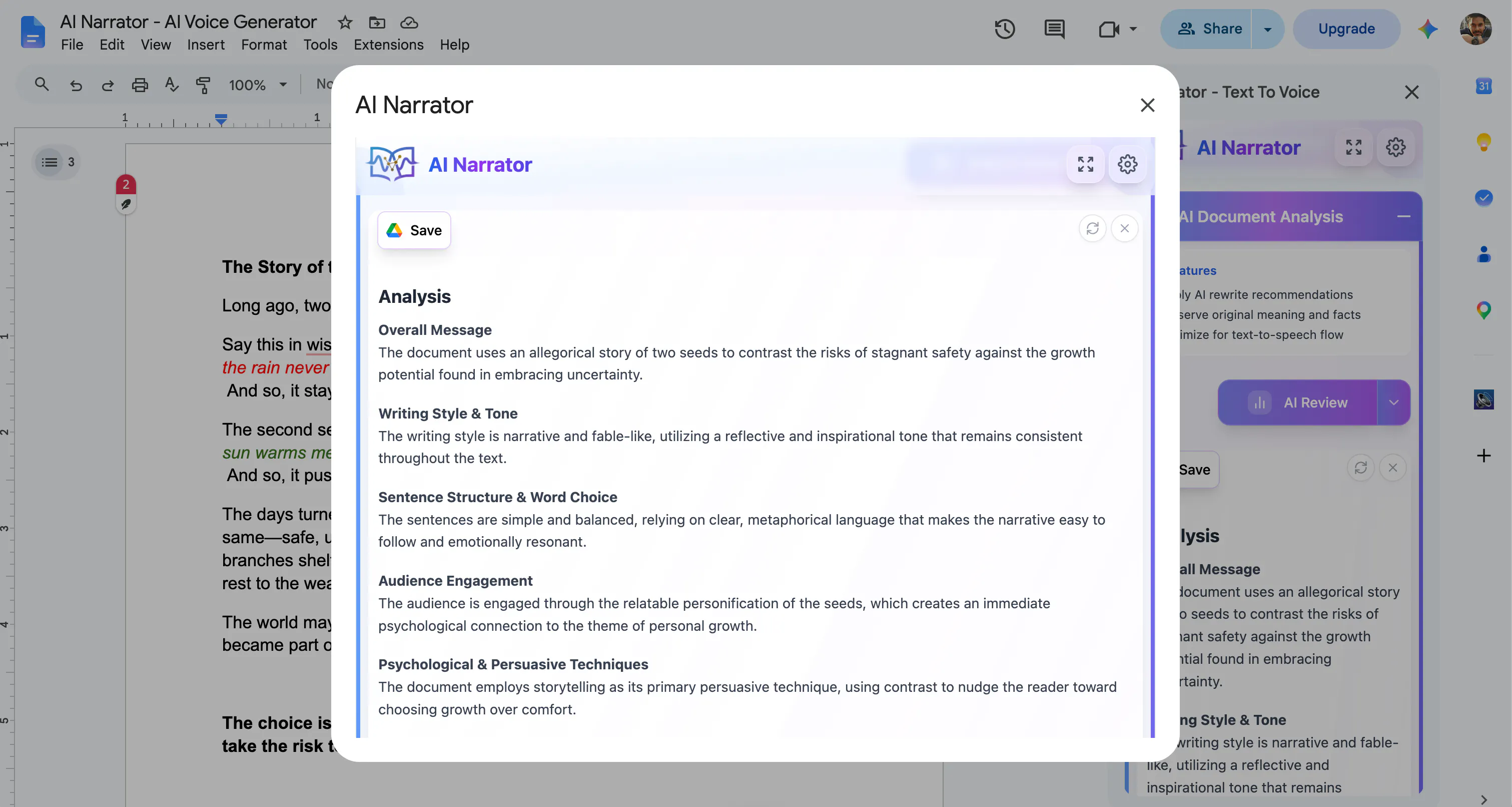
Task: Show the comments history icon
Action: click(x=1055, y=29)
